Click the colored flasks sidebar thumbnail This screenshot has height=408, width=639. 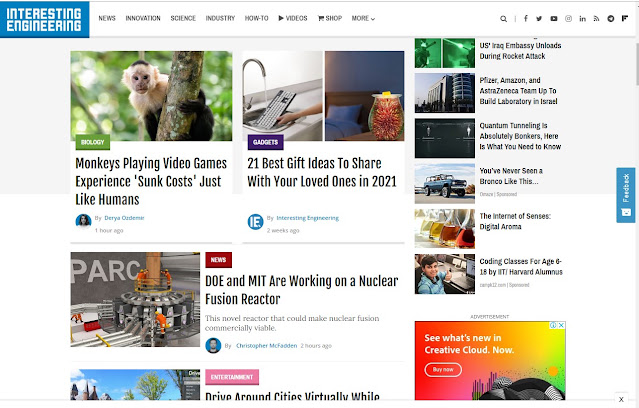(x=445, y=229)
